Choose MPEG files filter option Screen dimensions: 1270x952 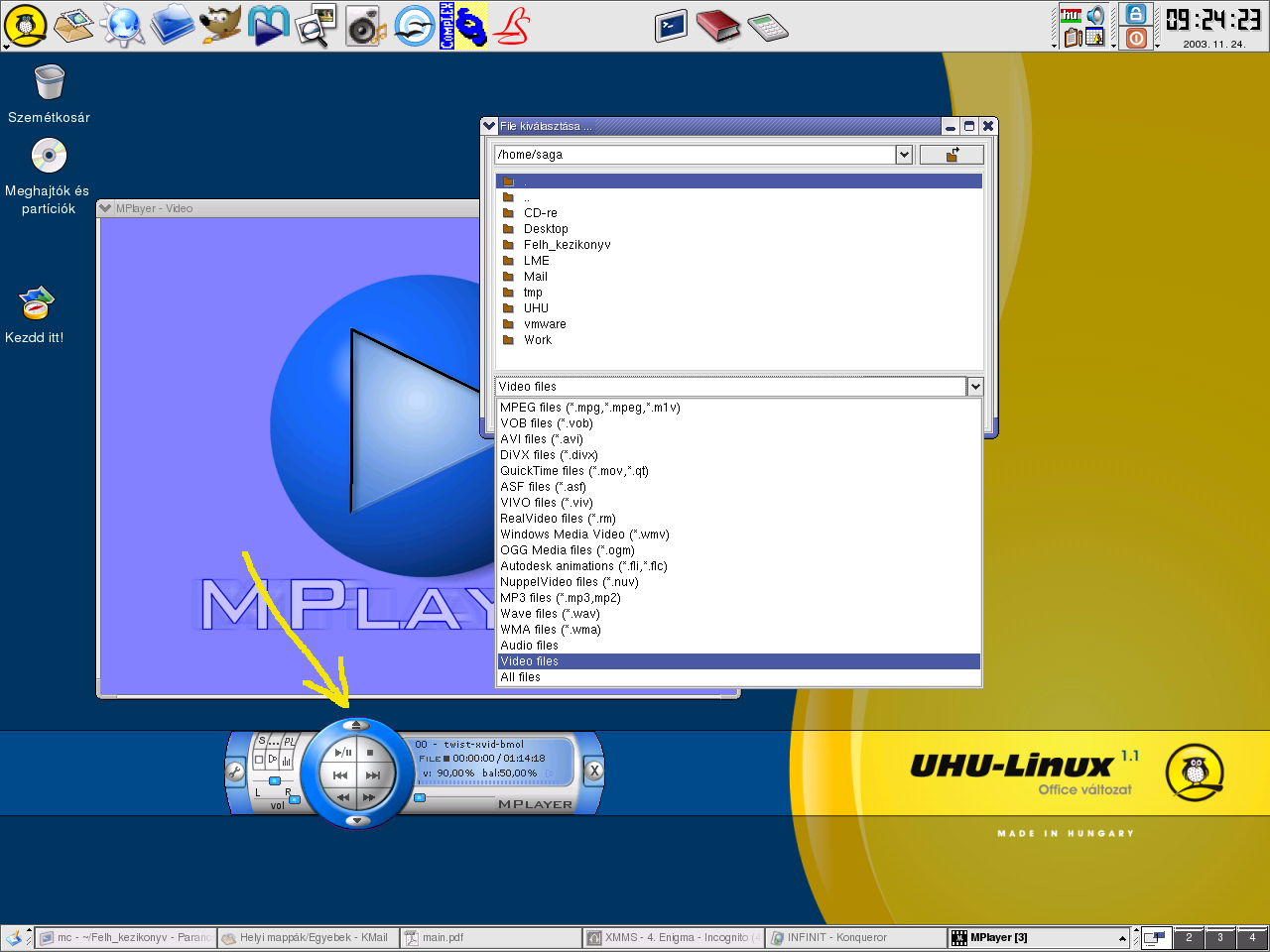point(739,408)
